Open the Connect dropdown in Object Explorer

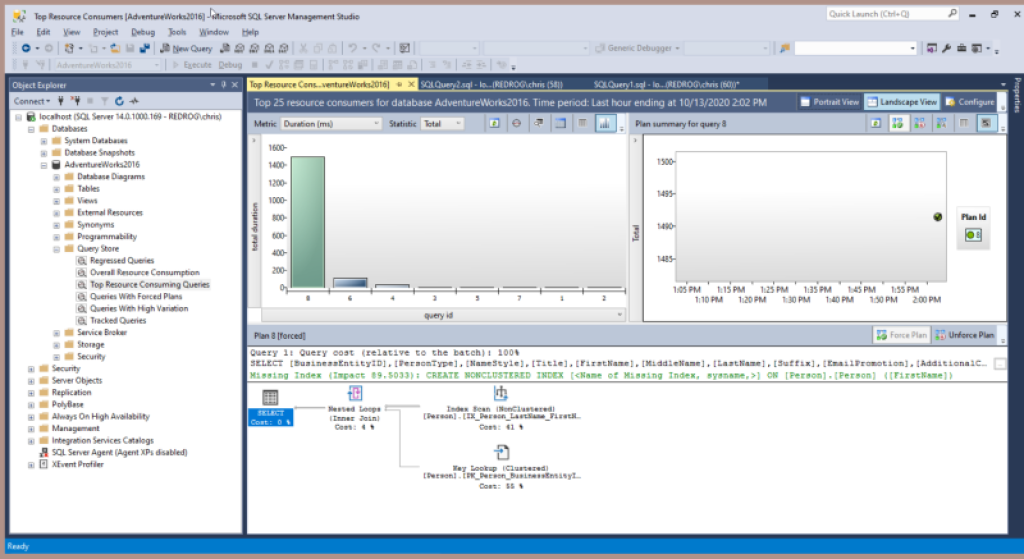(32, 101)
